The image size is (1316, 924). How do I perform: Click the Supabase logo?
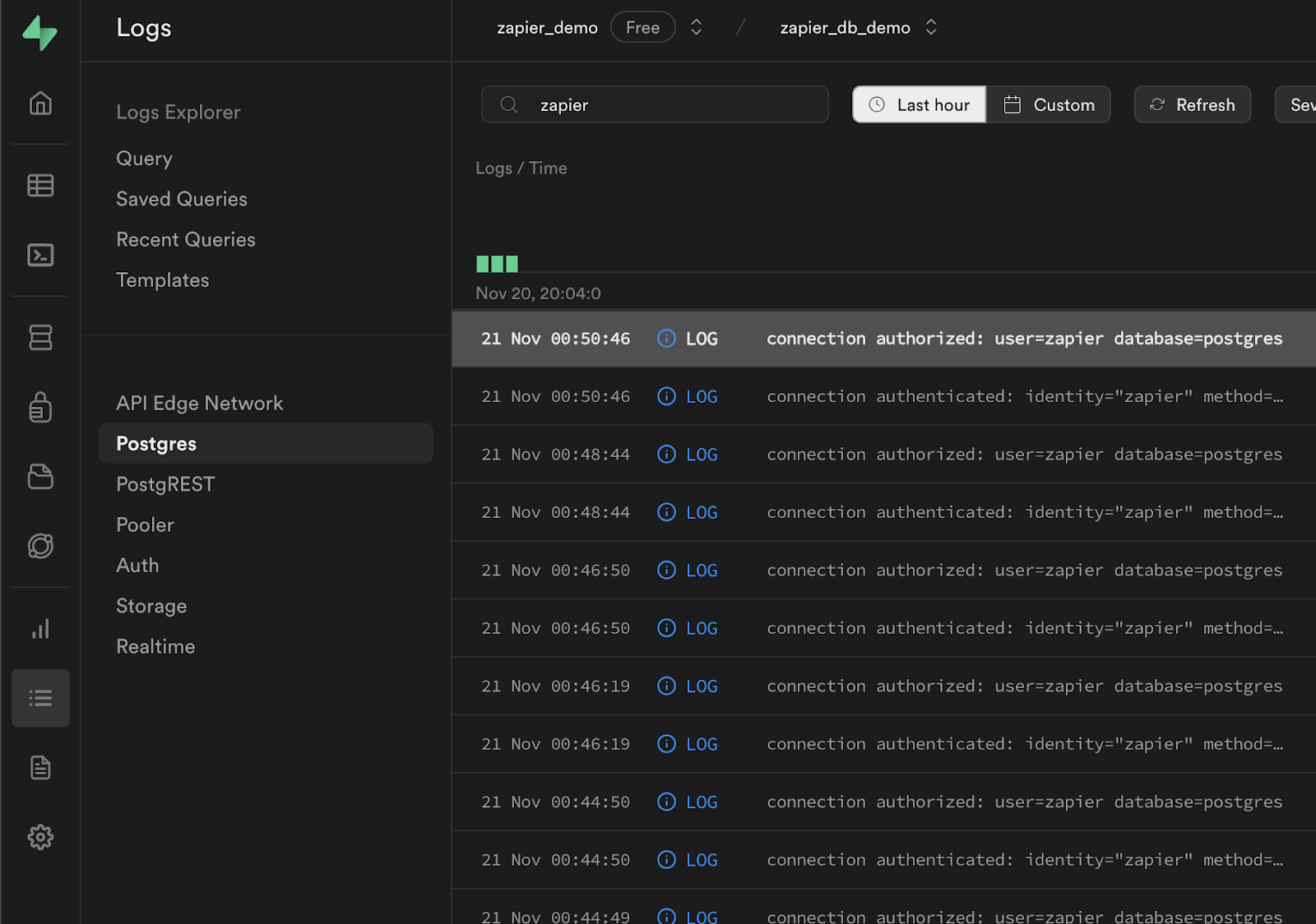tap(39, 33)
